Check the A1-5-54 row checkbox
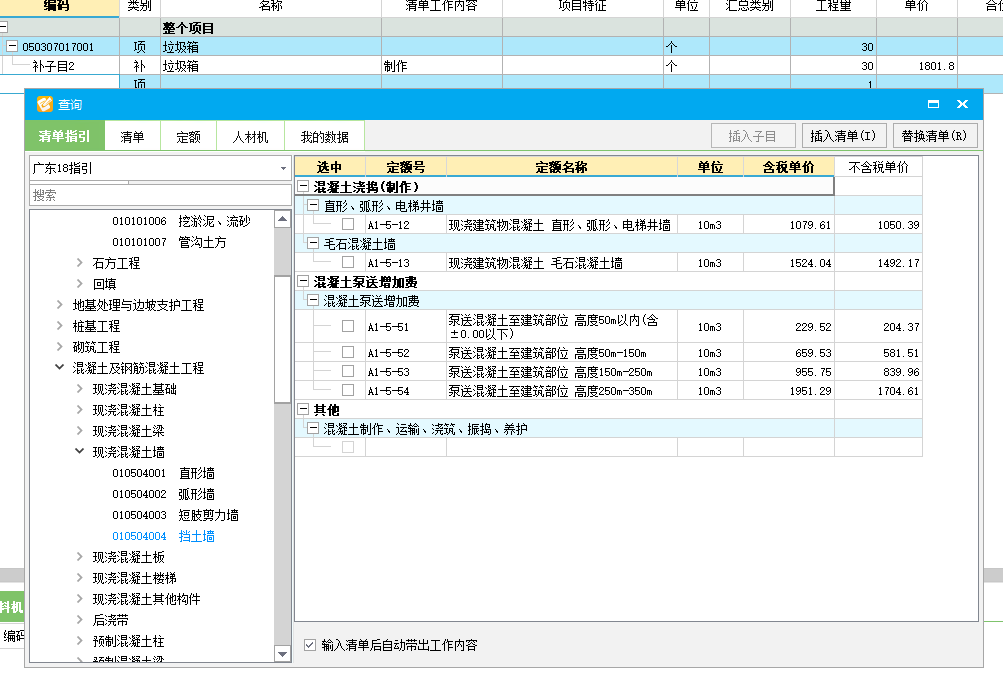Image resolution: width=1003 pixels, height=693 pixels. pos(348,390)
